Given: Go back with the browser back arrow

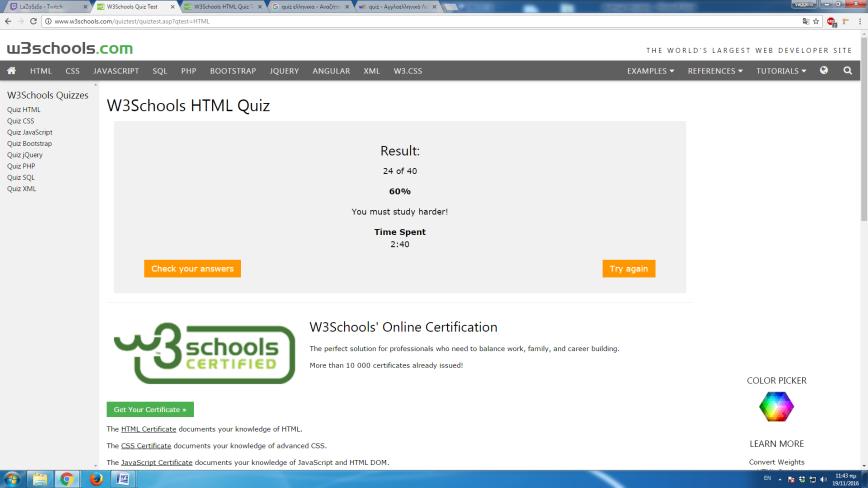Looking at the screenshot, I should 8,21.
